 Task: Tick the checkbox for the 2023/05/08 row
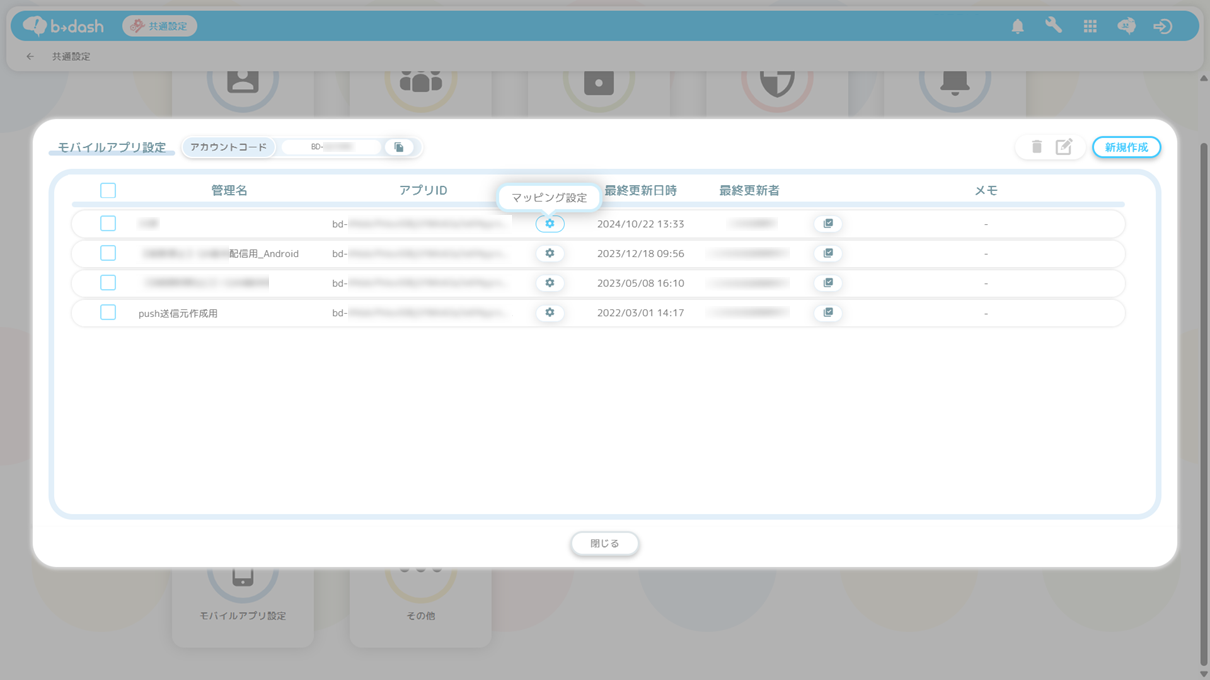click(108, 283)
